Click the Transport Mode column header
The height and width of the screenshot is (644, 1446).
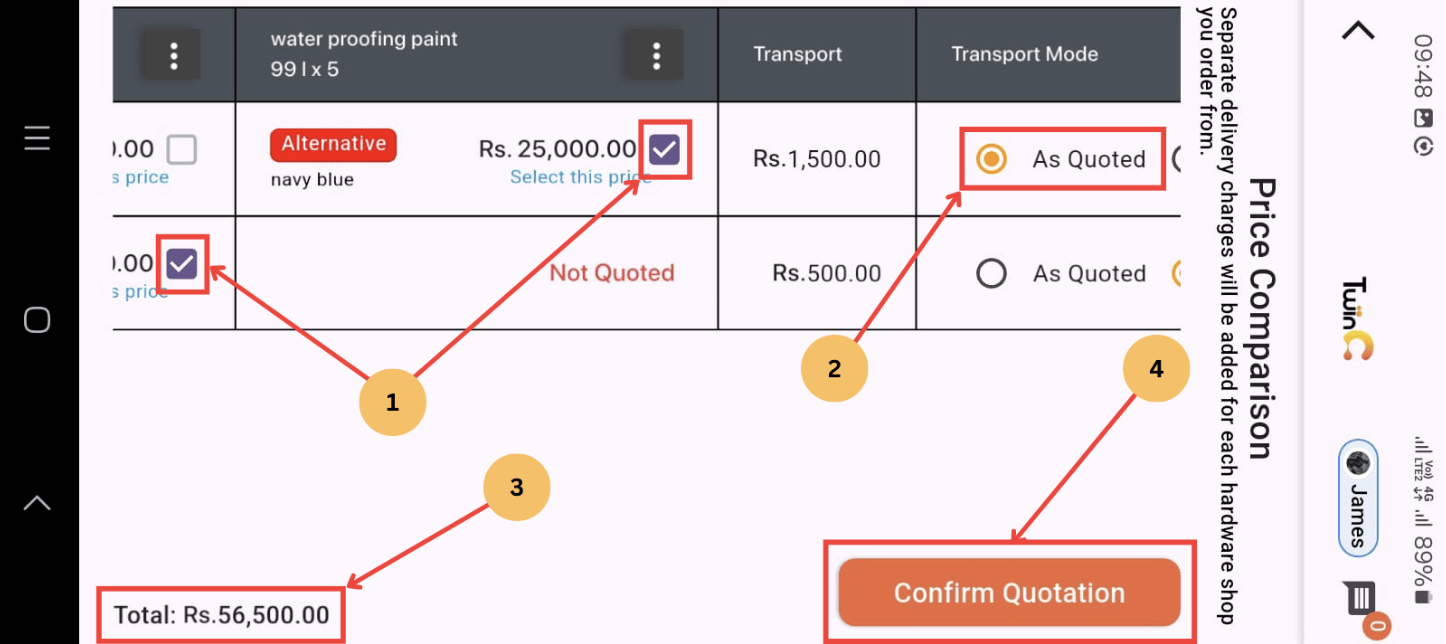click(x=1024, y=54)
